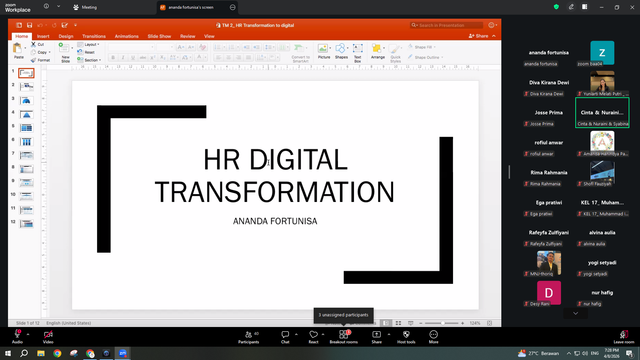Open Windows search on taskbar

[24, 353]
